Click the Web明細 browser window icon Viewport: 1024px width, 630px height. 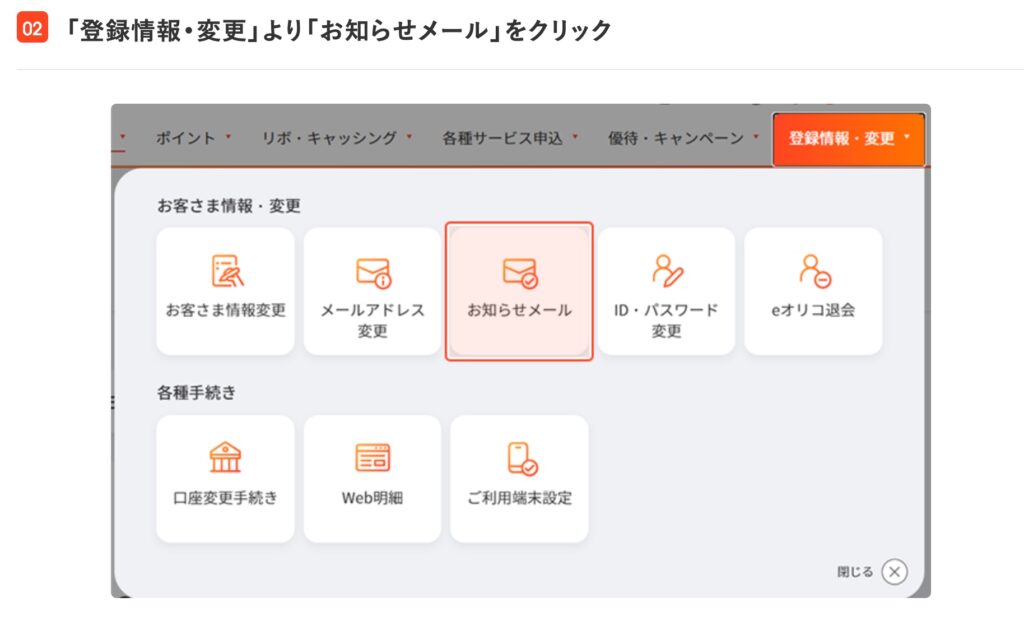(372, 457)
